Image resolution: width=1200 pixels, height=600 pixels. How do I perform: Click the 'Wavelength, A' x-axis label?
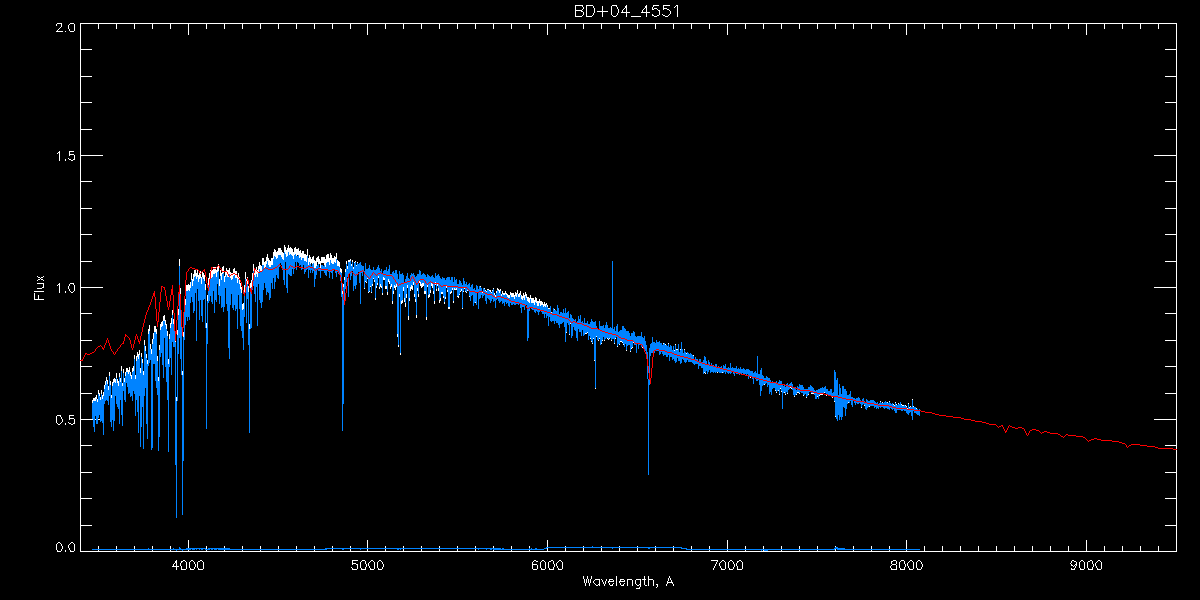point(627,582)
